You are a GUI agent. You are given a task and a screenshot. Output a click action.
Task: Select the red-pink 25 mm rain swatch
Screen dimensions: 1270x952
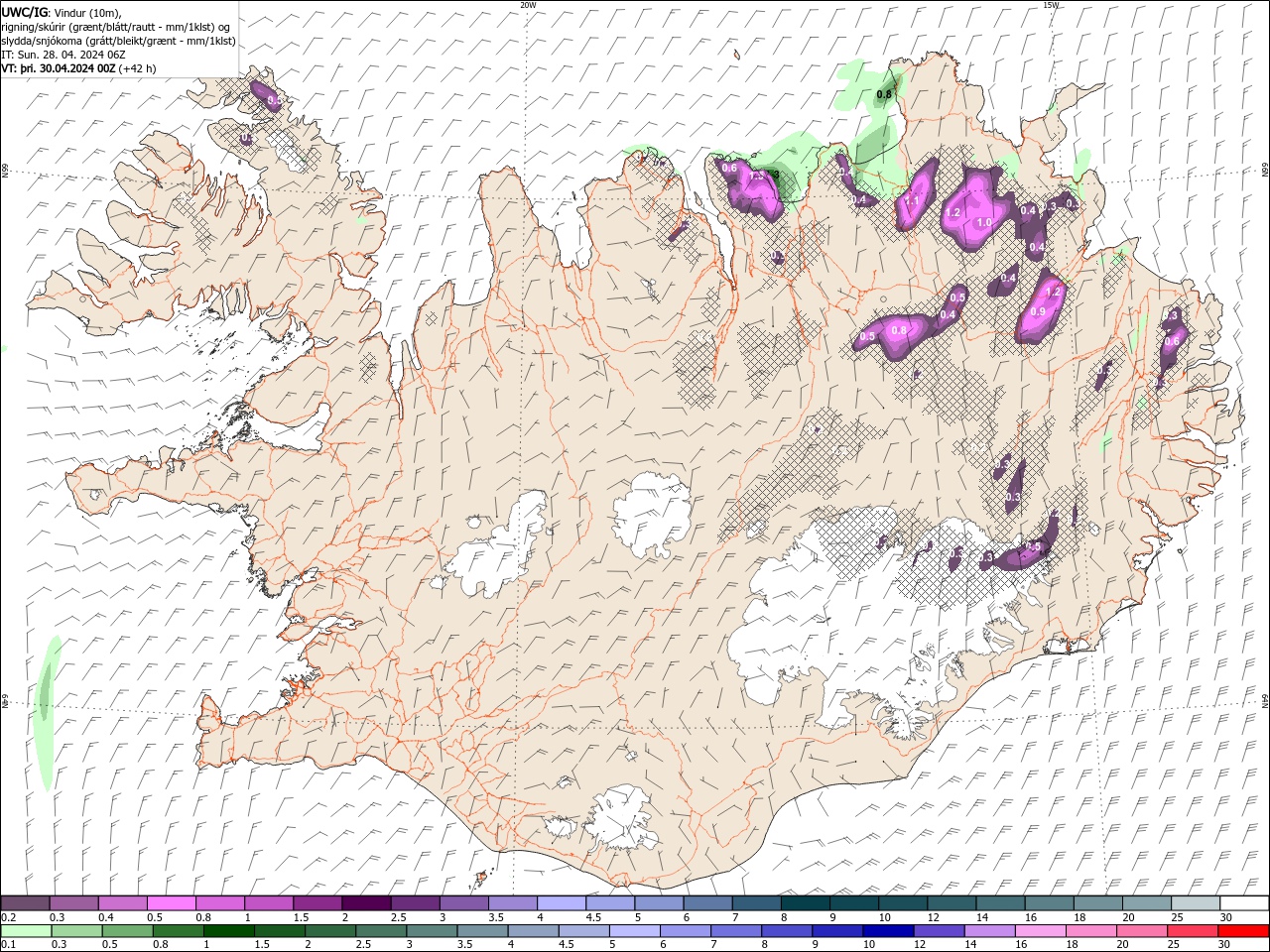tap(1193, 931)
